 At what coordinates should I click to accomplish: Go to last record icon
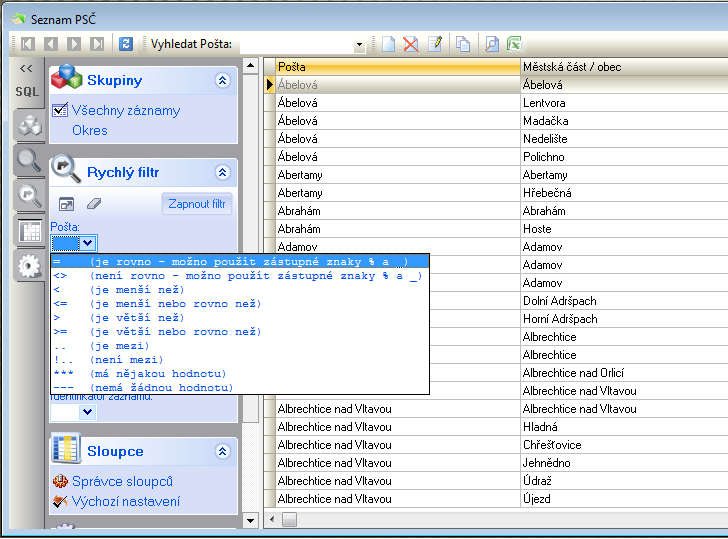pos(97,44)
